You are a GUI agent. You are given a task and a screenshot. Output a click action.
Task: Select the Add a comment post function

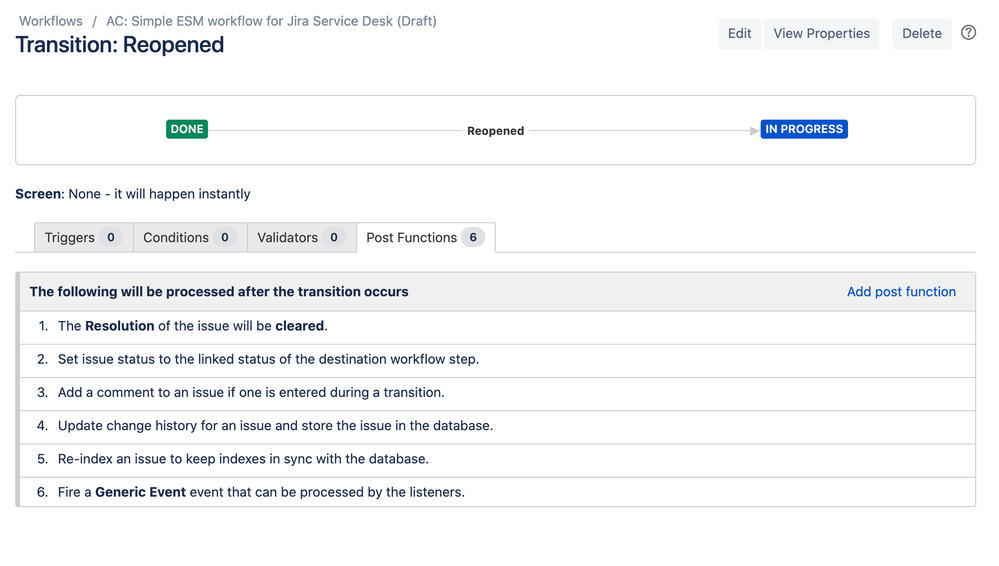pyautogui.click(x=251, y=392)
